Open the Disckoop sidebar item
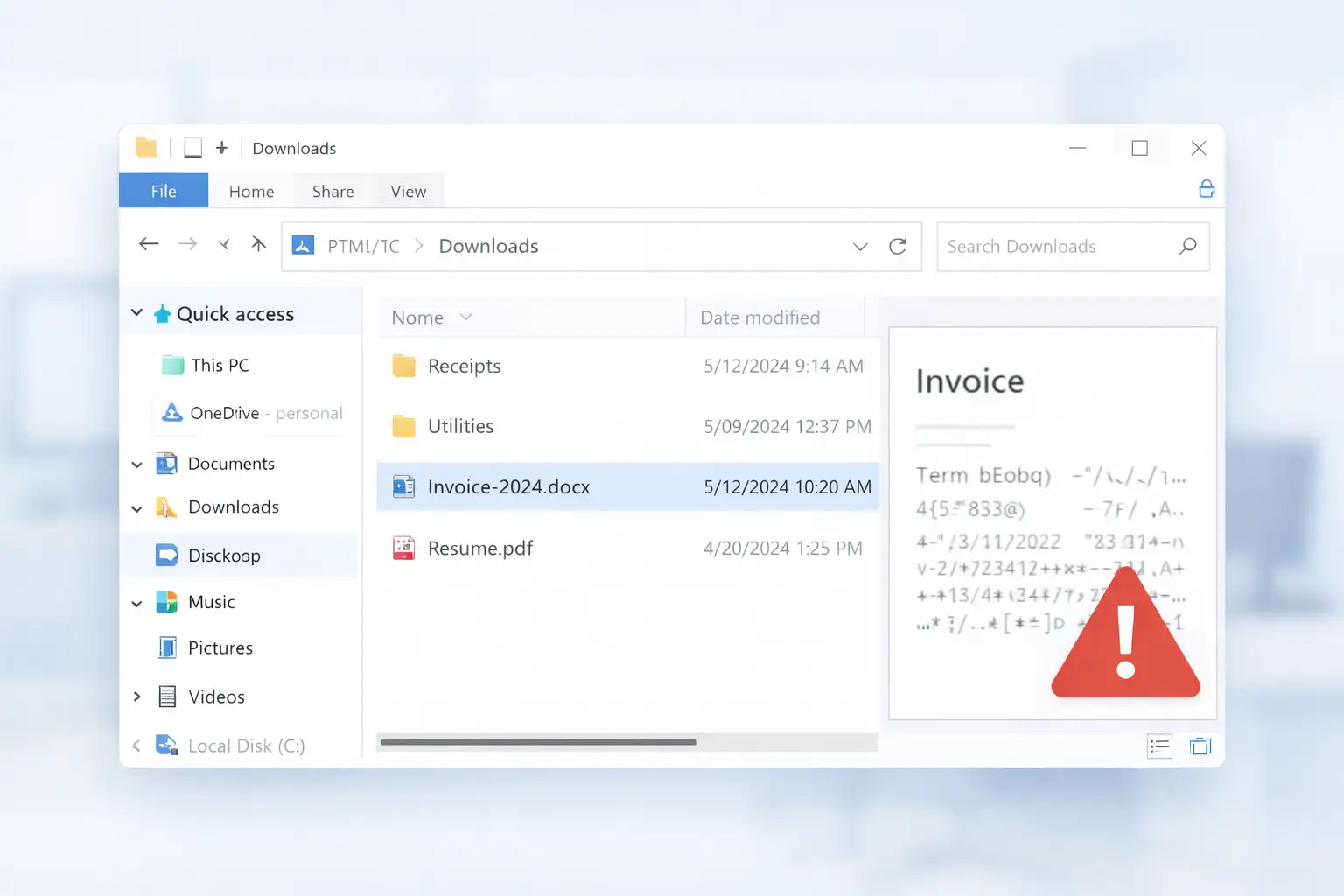This screenshot has width=1344, height=896. point(224,555)
